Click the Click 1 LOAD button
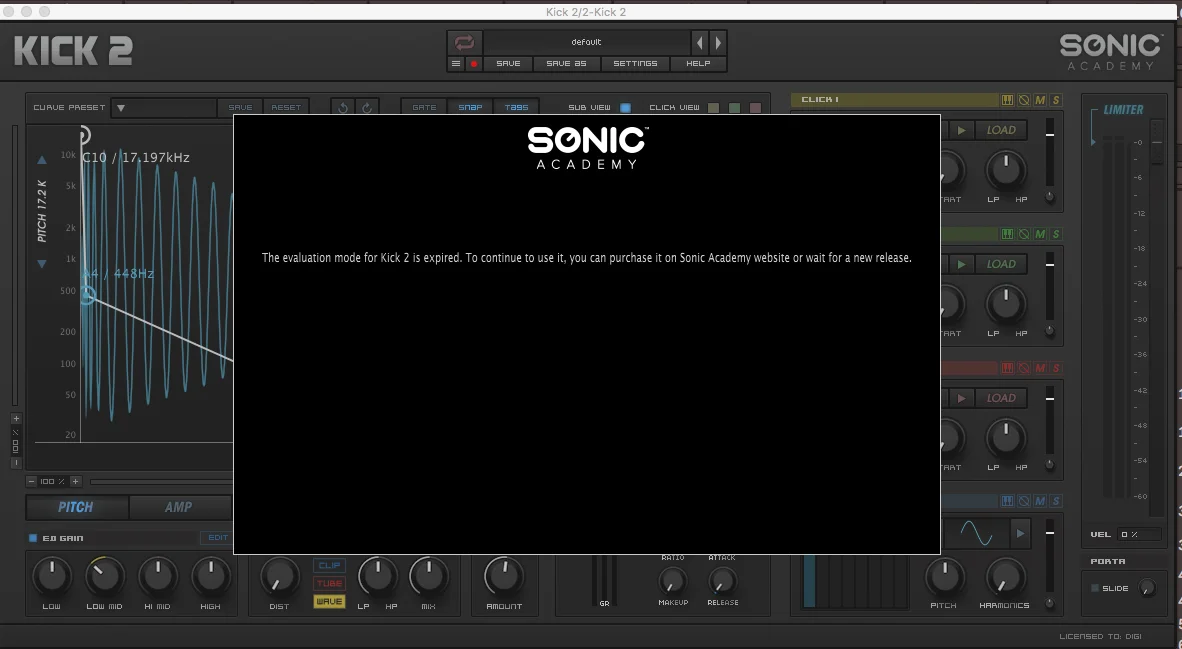Viewport: 1182px width, 649px height. 1001,130
